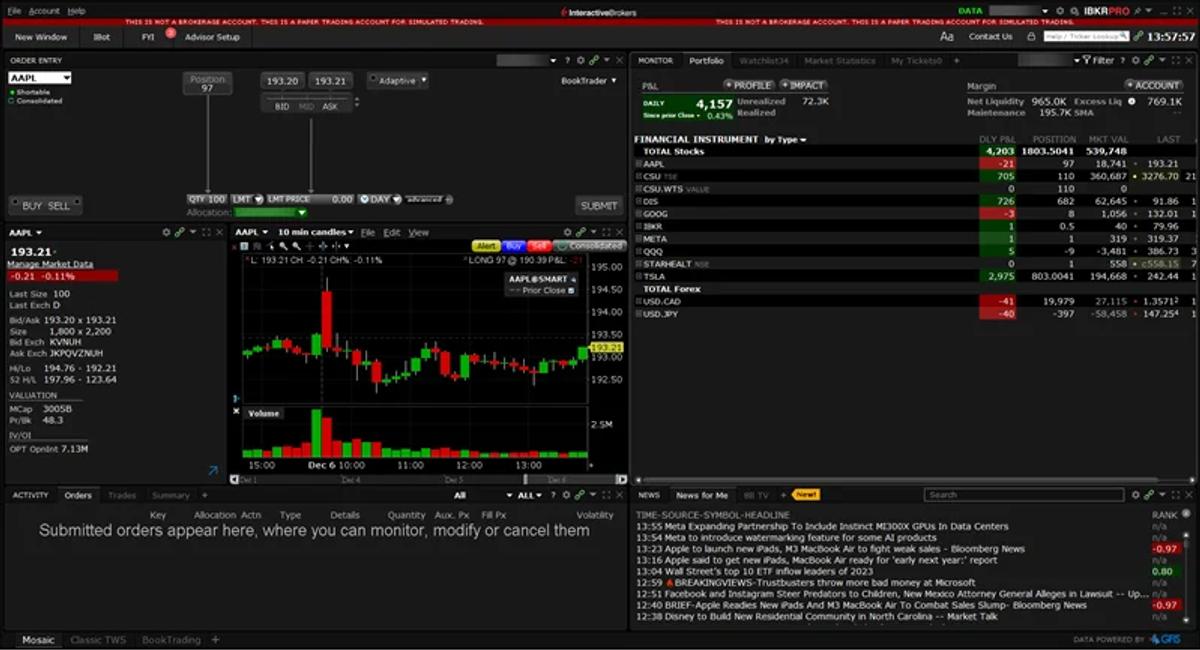1200x650 pixels.
Task: Open font size Aa adjustment
Action: click(x=946, y=36)
